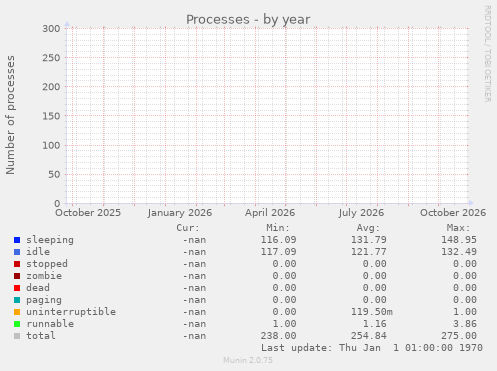Click runnable max value 3.86

(465, 324)
